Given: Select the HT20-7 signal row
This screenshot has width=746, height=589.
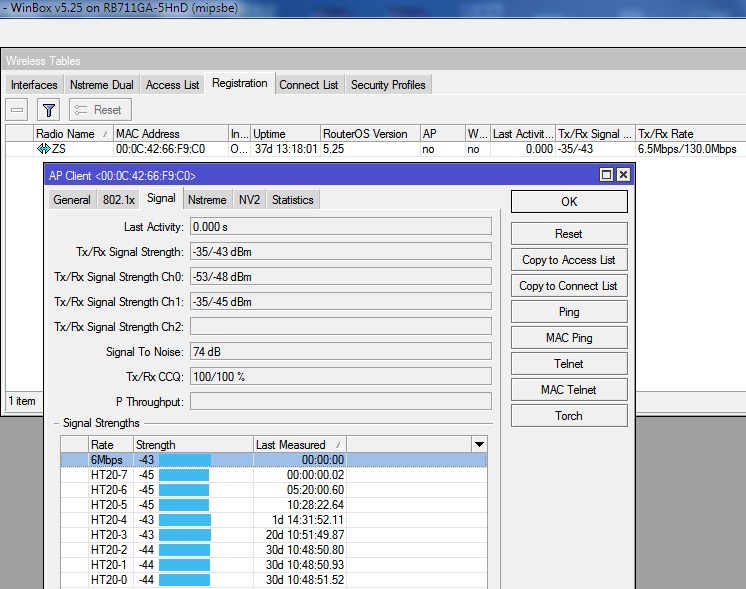Looking at the screenshot, I should [x=274, y=475].
